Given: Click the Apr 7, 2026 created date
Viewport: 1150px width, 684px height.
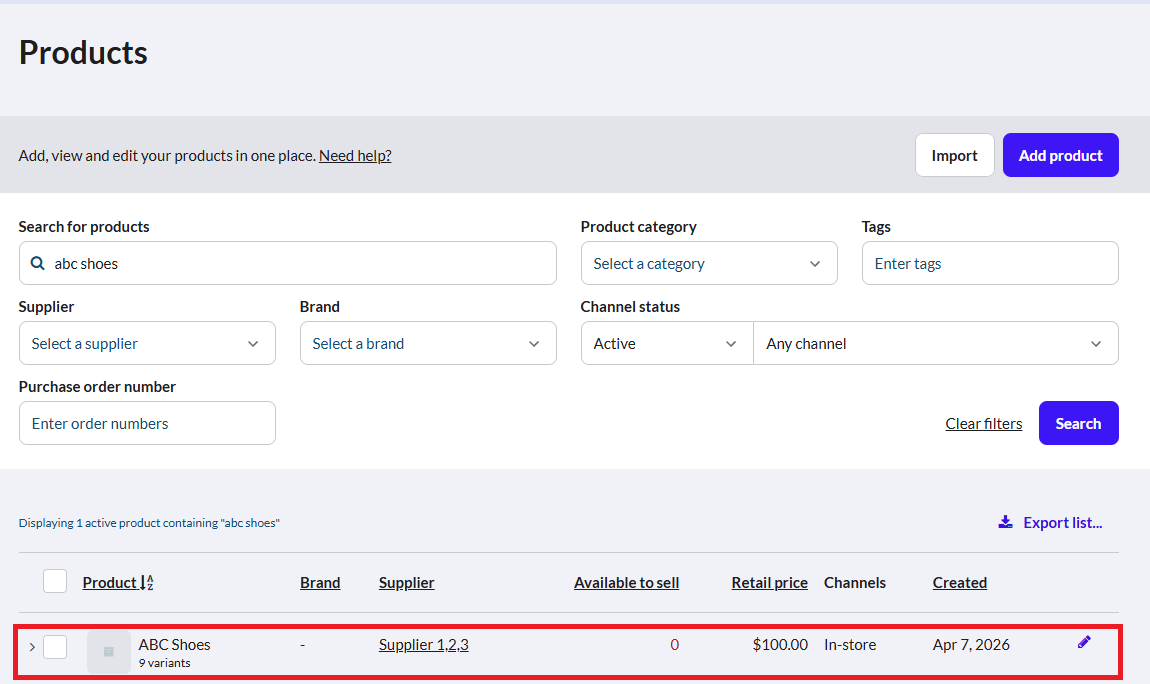Looking at the screenshot, I should click(971, 644).
